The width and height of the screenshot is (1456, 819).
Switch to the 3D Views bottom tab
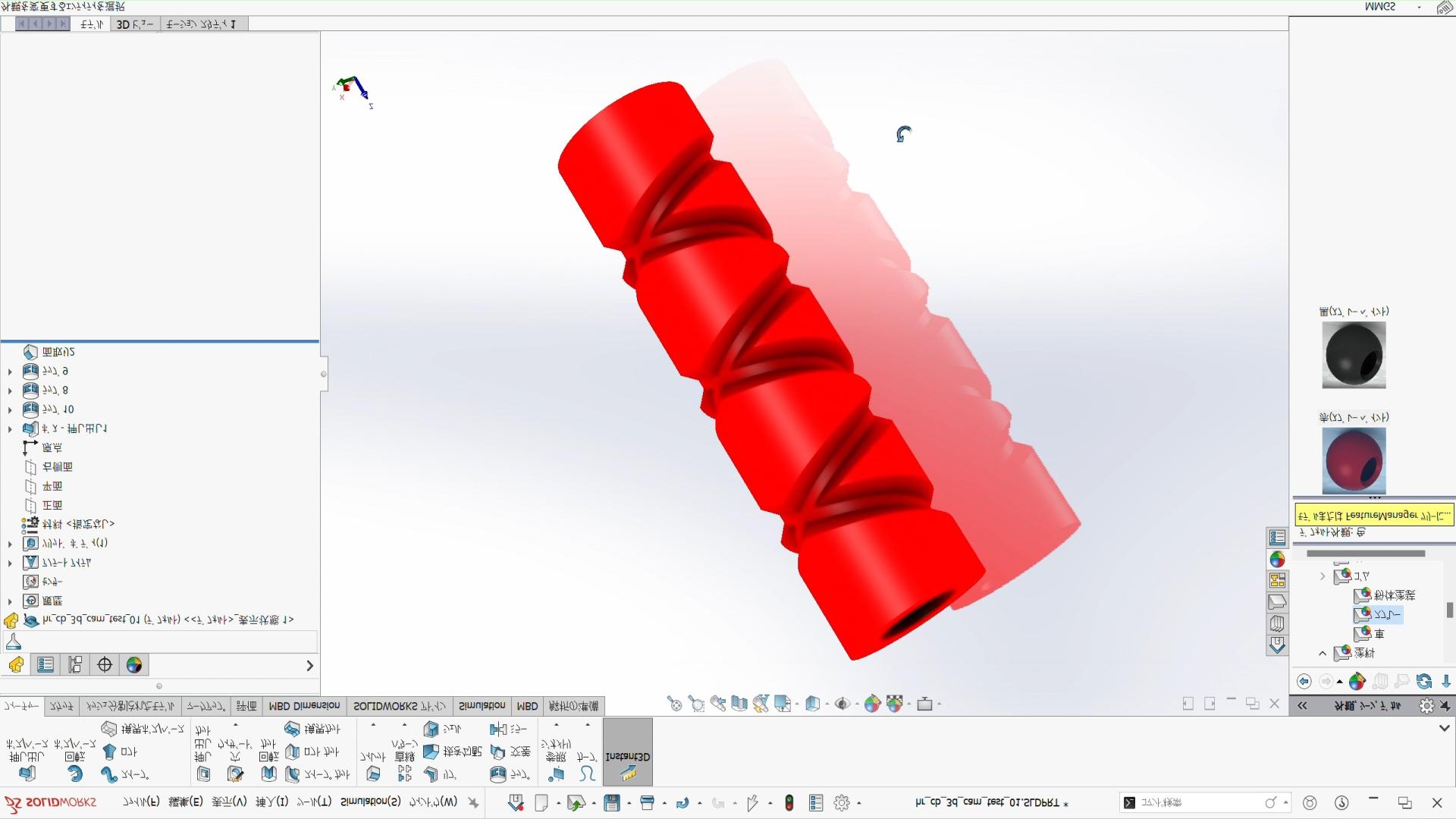[135, 24]
